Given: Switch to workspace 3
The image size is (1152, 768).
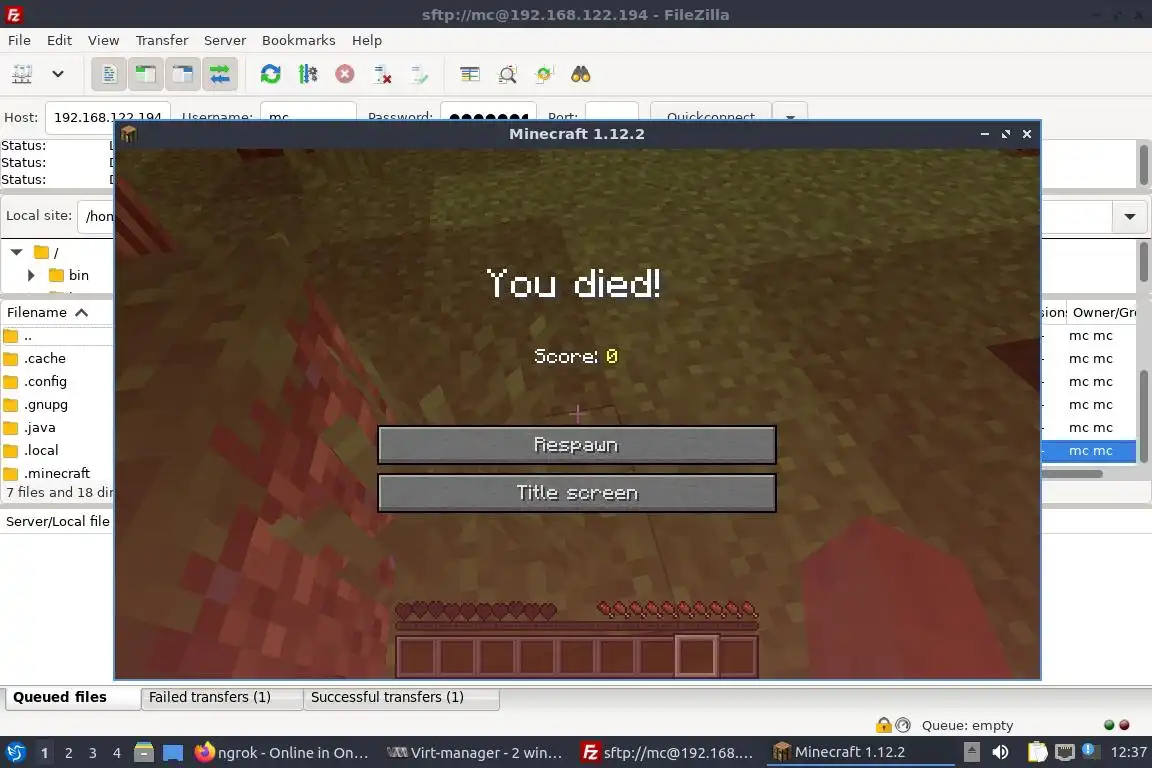Looking at the screenshot, I should point(93,753).
